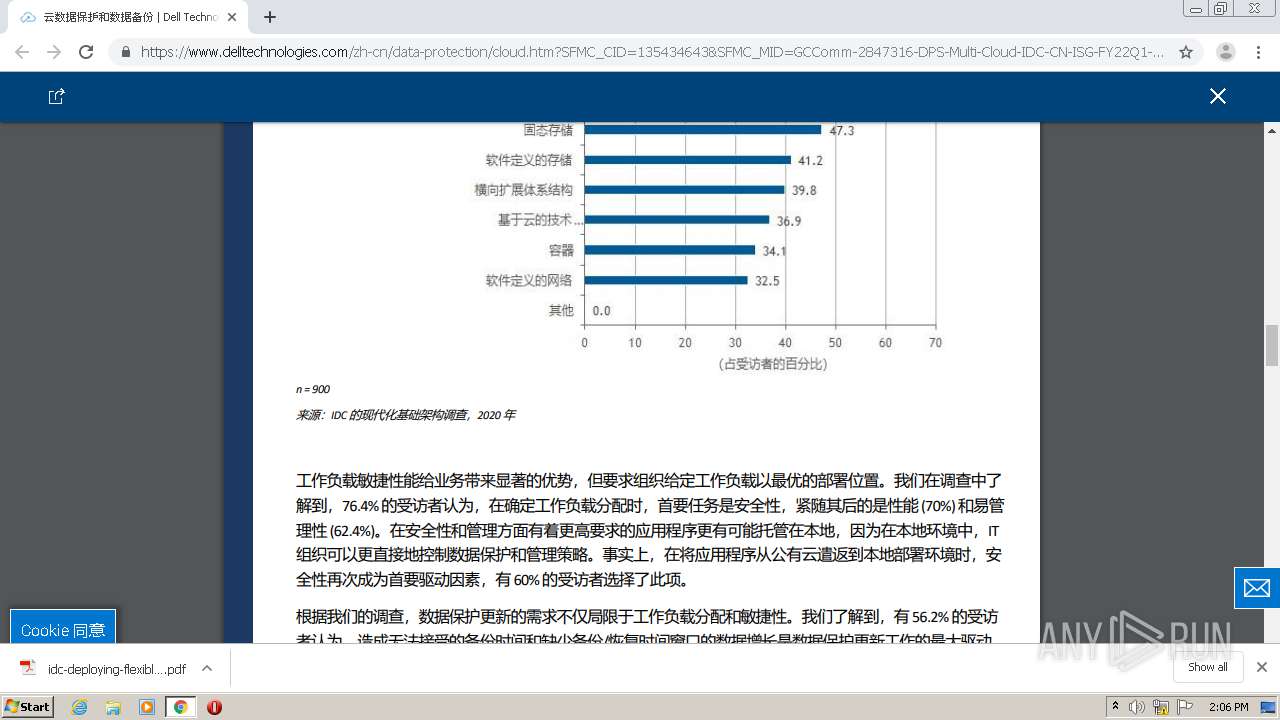The width and height of the screenshot is (1280, 720).
Task: Click the axis caption (占受访者的百分比)
Action: click(x=772, y=364)
